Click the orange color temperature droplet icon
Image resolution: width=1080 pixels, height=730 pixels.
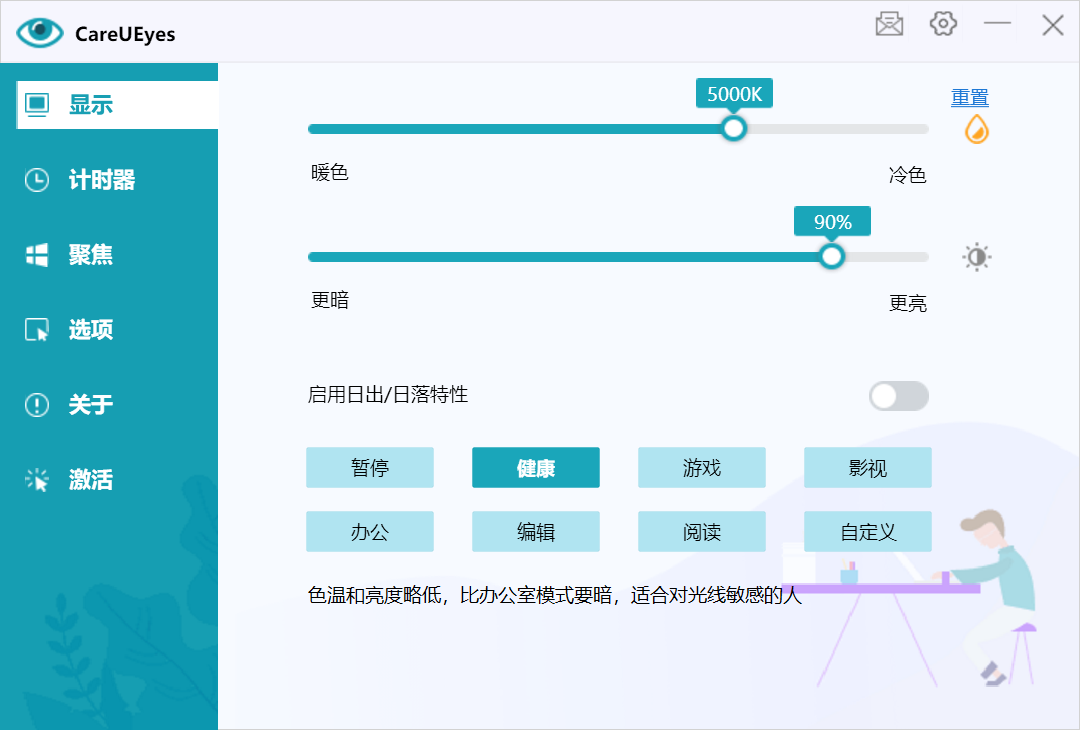point(977,129)
